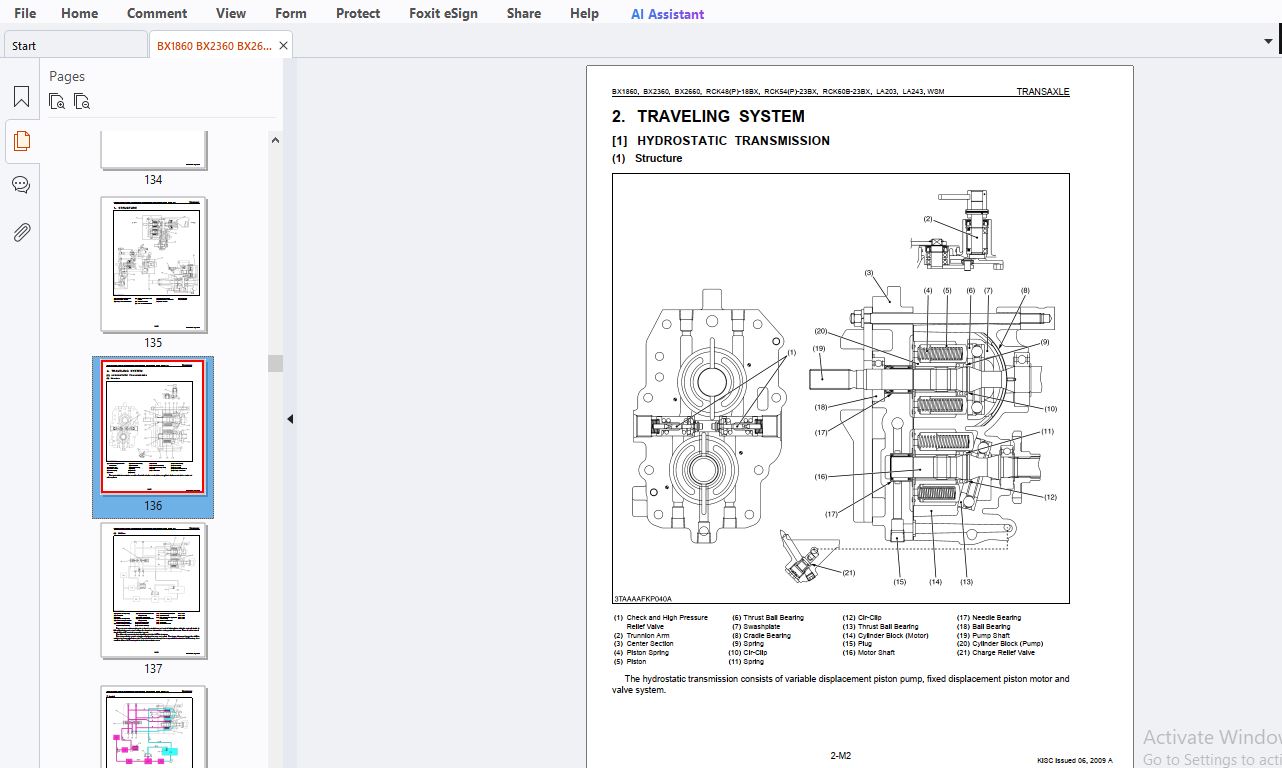Open the File menu
Screen dimensions: 1282x768
[x=24, y=13]
